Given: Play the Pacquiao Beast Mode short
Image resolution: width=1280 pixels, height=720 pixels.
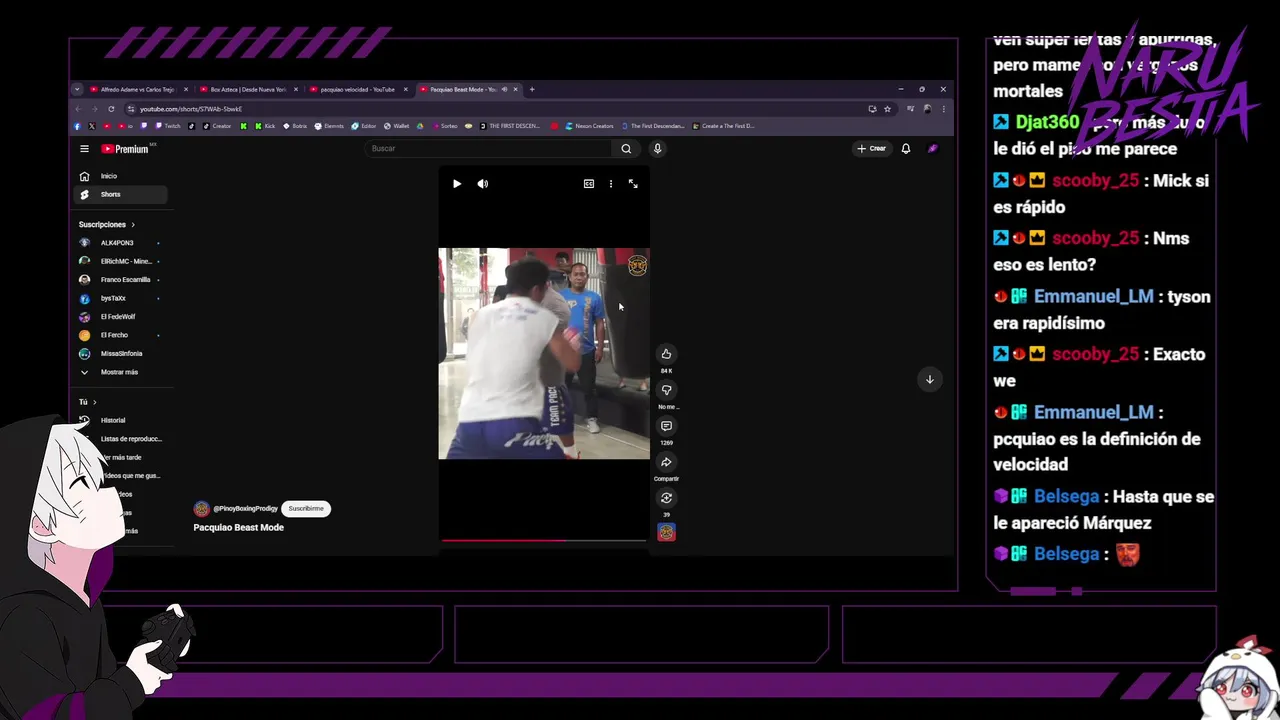Looking at the screenshot, I should [x=457, y=184].
